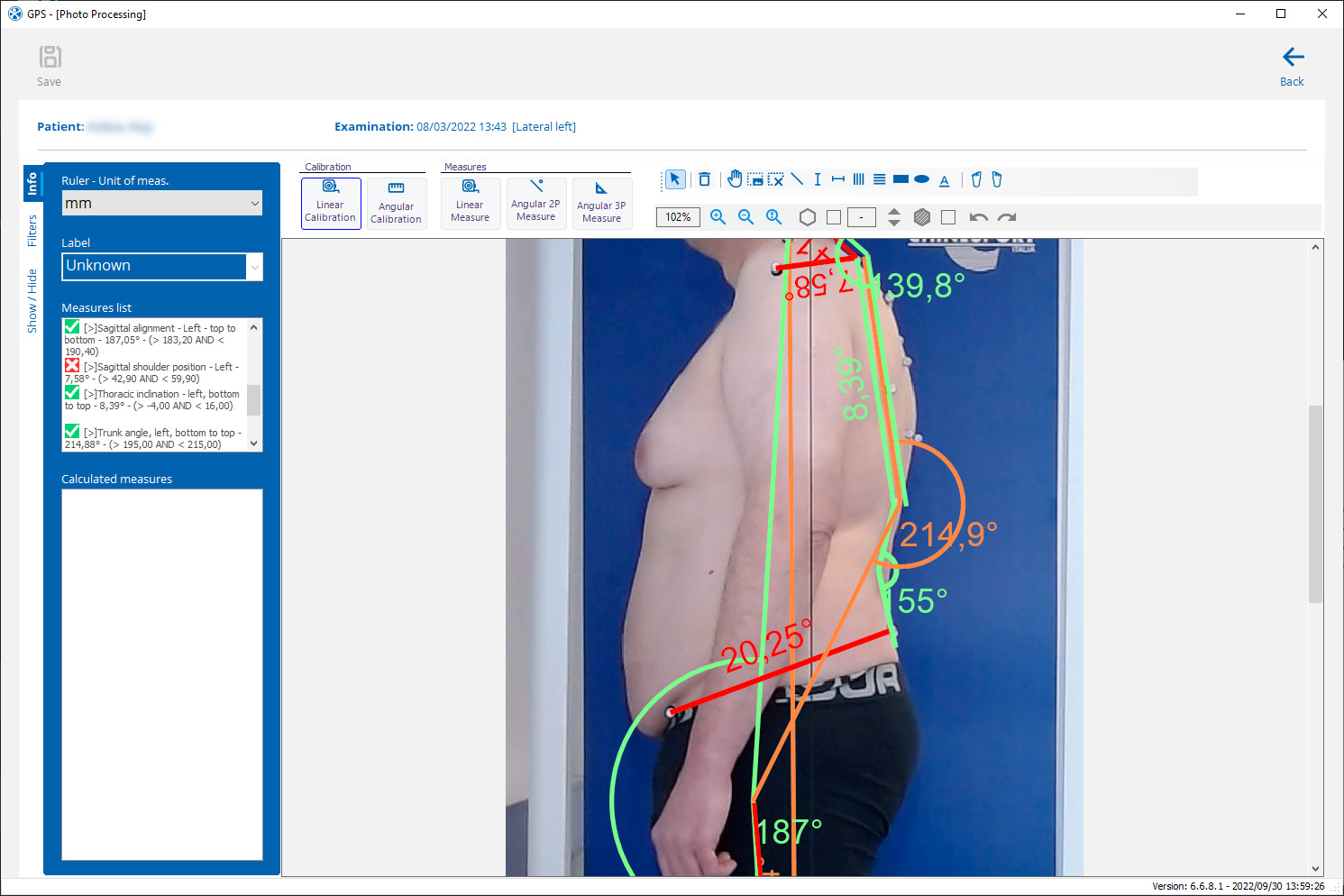Click the zoom out magnifier
Image resolution: width=1344 pixels, height=896 pixels.
tap(745, 217)
